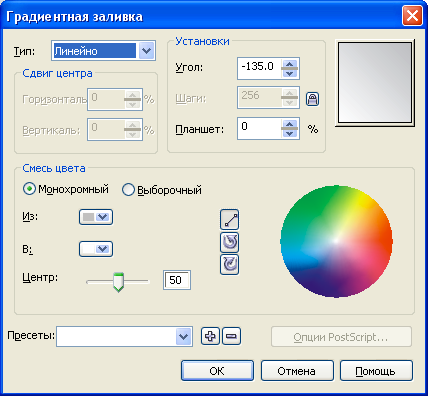Screen dimensions: 428x396
Task: Click the Угол input field
Action: tap(259, 68)
